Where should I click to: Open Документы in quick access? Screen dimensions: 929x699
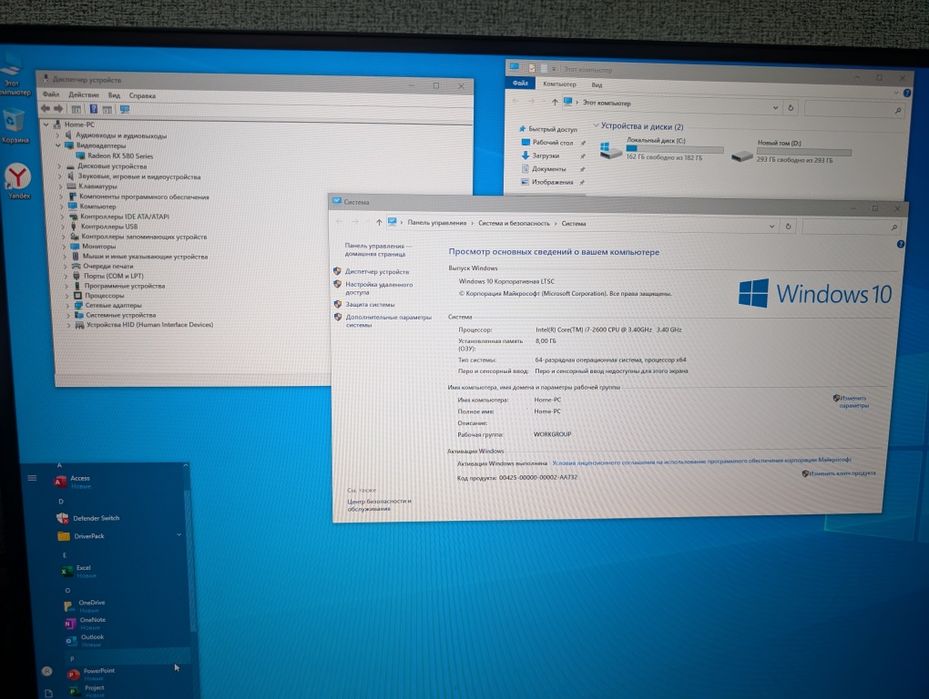[x=543, y=169]
